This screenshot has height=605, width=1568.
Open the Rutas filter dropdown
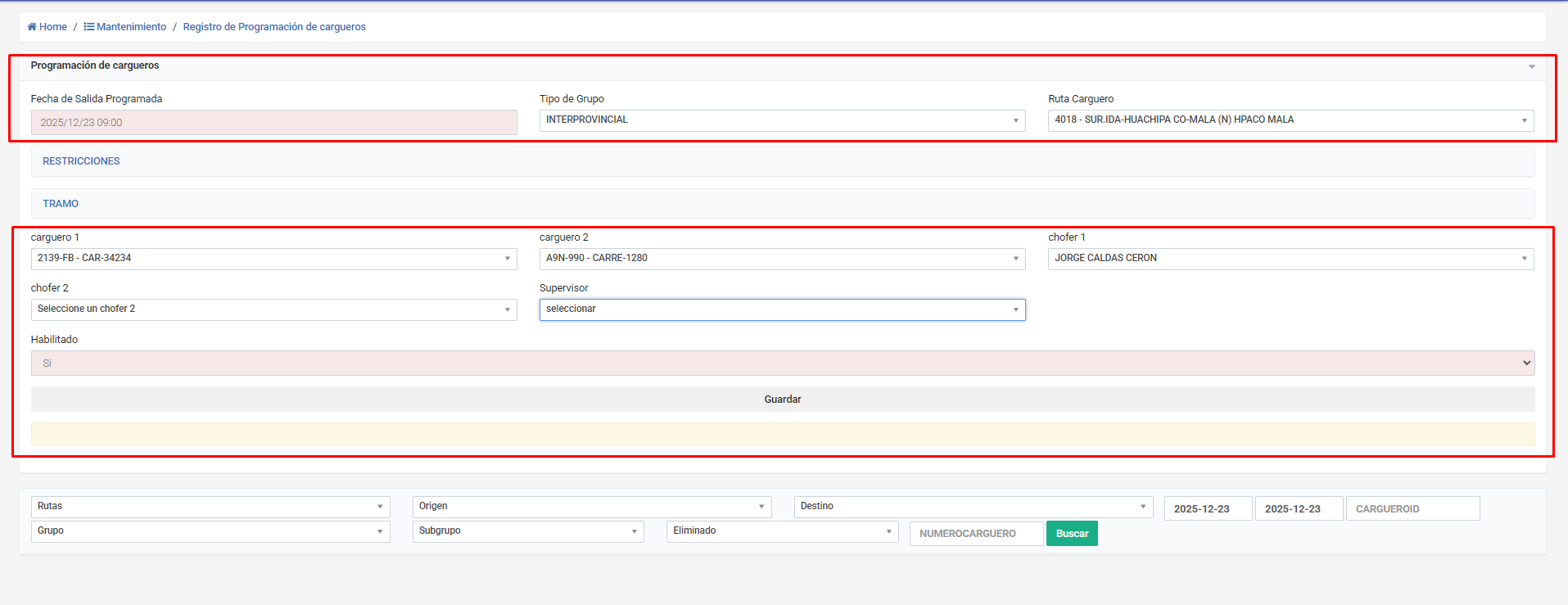210,507
